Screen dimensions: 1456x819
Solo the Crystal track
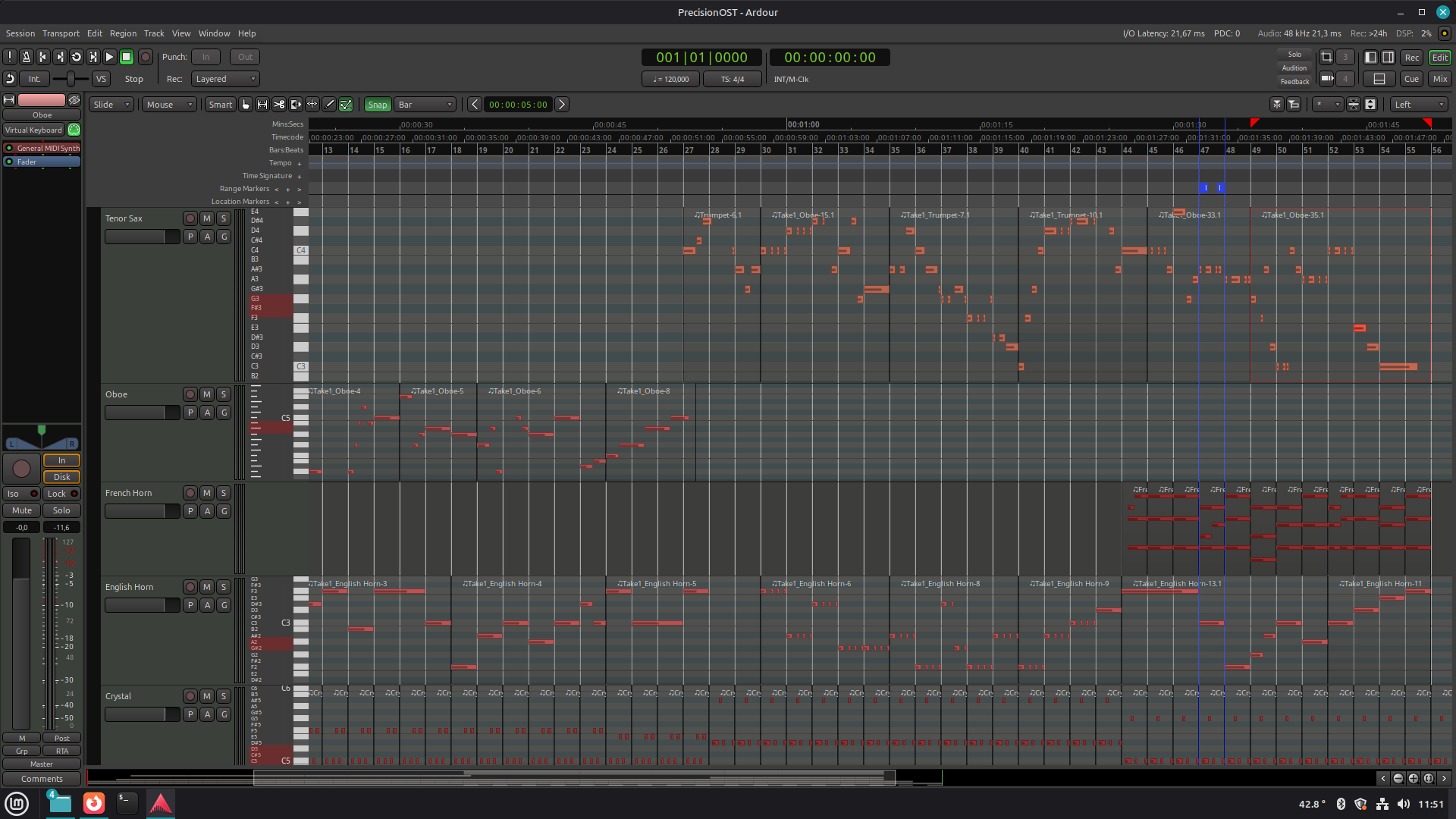tap(224, 696)
